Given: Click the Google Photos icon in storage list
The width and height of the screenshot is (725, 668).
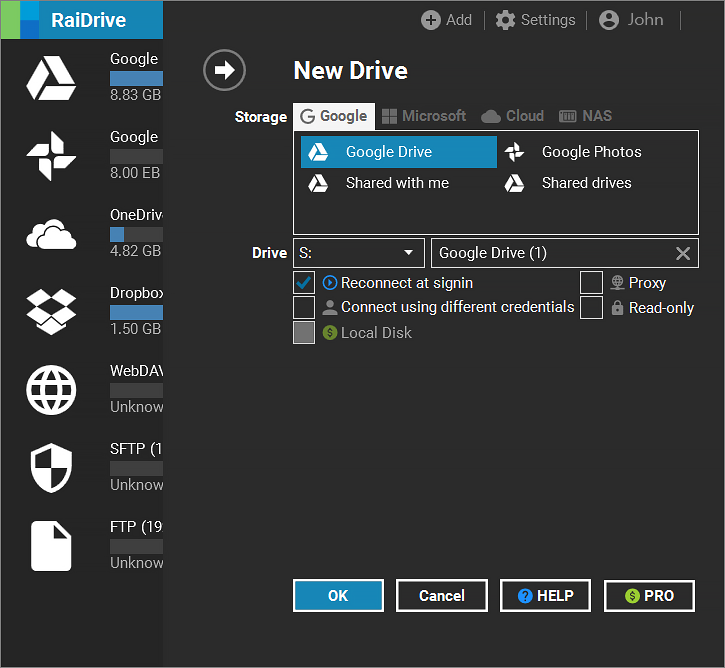Looking at the screenshot, I should tap(514, 152).
